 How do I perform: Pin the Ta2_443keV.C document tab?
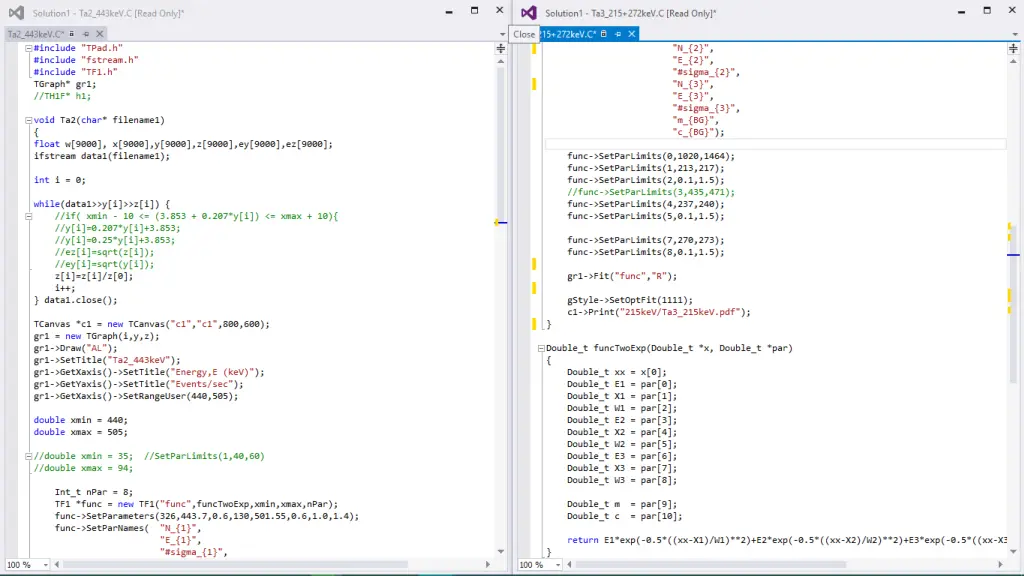click(86, 34)
